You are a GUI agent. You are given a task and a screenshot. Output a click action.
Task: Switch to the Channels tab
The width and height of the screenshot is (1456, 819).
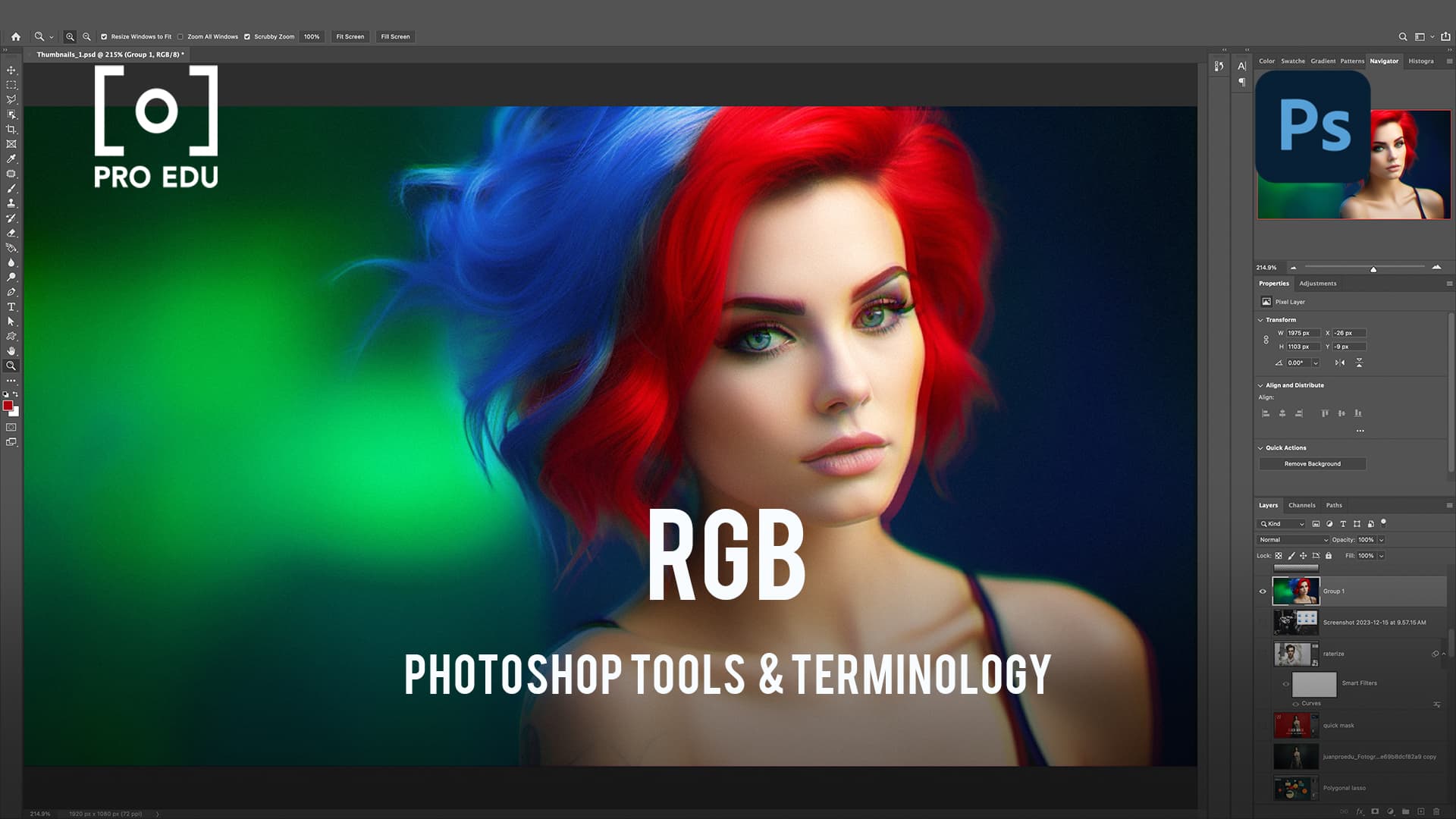pyautogui.click(x=1301, y=505)
